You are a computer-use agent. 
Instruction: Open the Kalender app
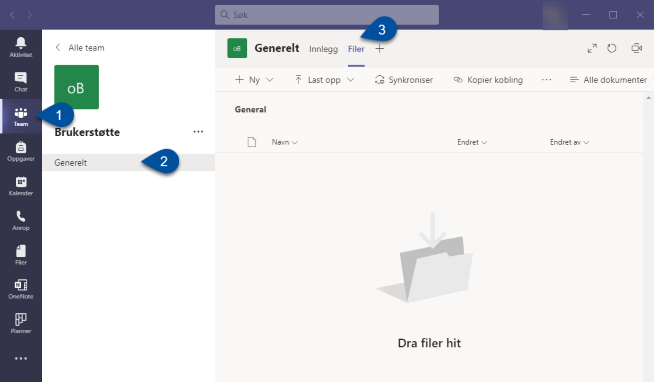(21, 186)
